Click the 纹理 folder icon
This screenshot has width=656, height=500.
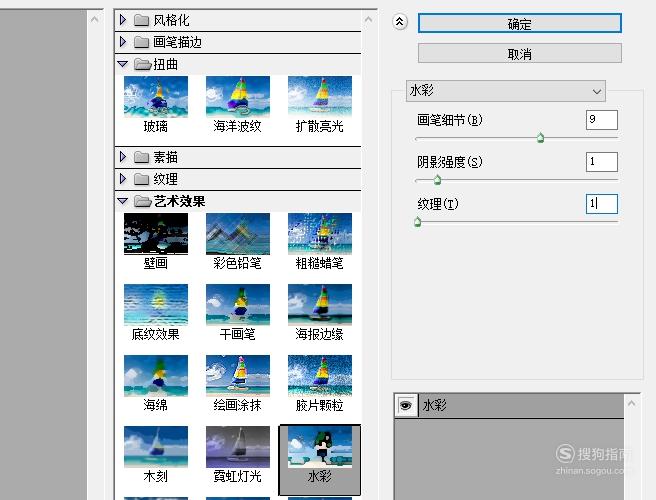pyautogui.click(x=141, y=179)
